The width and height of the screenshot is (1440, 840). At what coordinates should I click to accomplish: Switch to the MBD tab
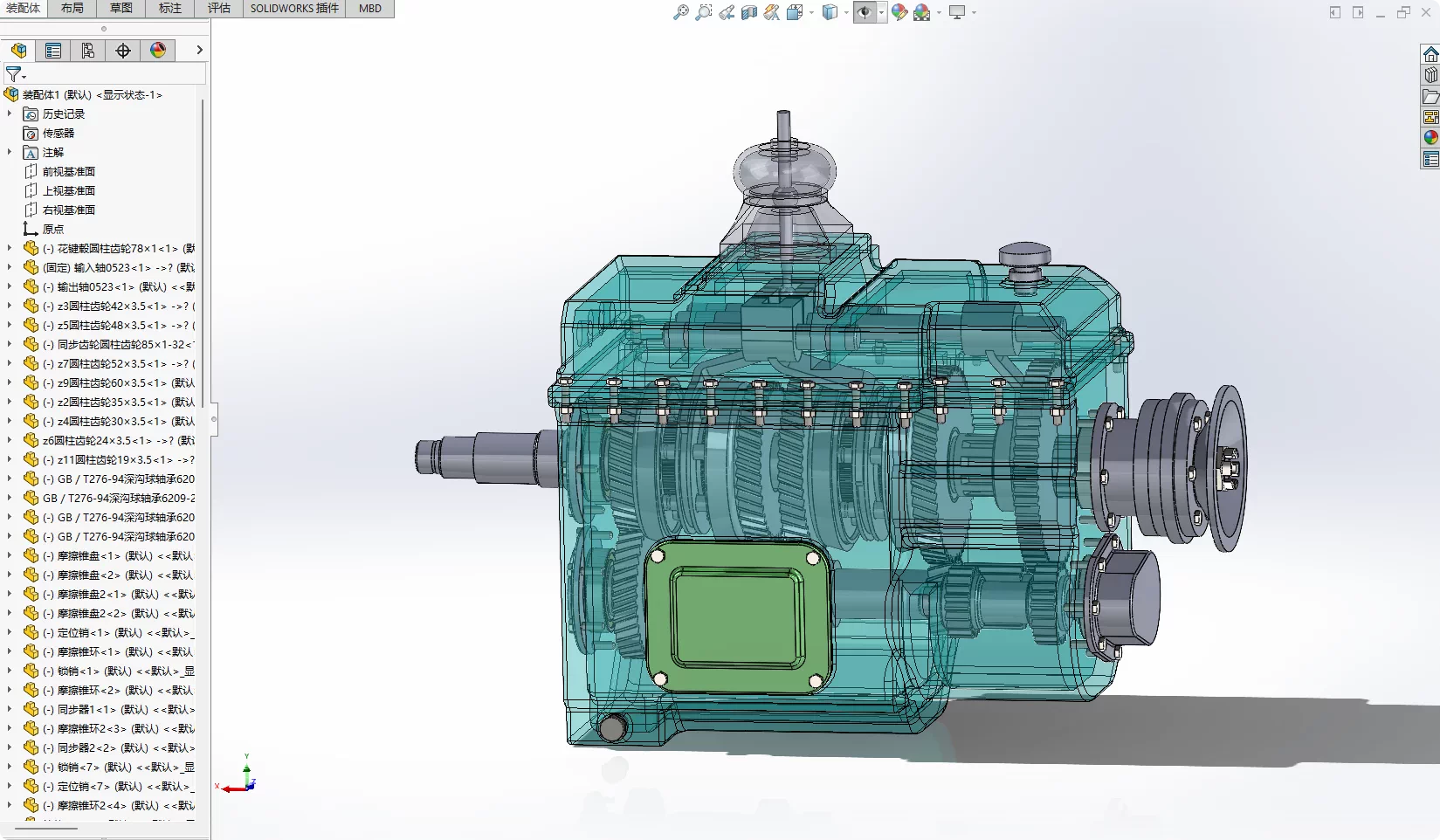[x=370, y=8]
